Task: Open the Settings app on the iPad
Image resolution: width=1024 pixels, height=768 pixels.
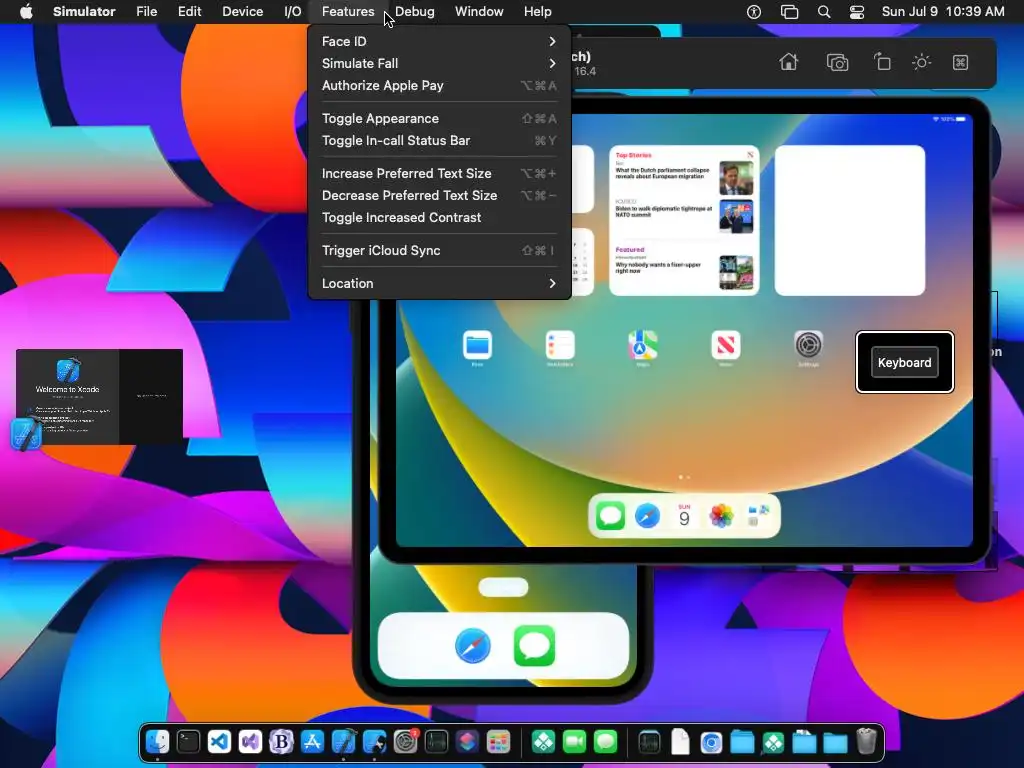Action: [x=808, y=345]
